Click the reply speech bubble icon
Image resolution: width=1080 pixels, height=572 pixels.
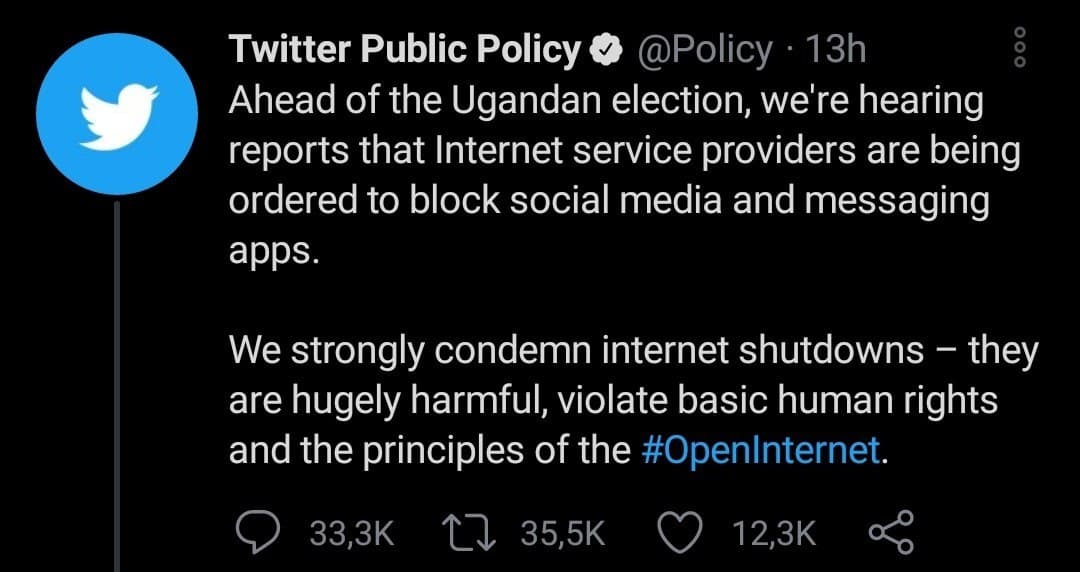pyautogui.click(x=264, y=533)
